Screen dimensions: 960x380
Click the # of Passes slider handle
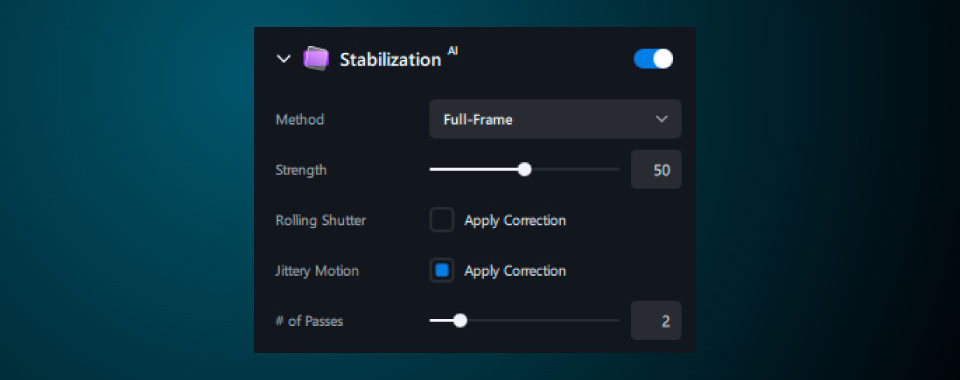(460, 321)
